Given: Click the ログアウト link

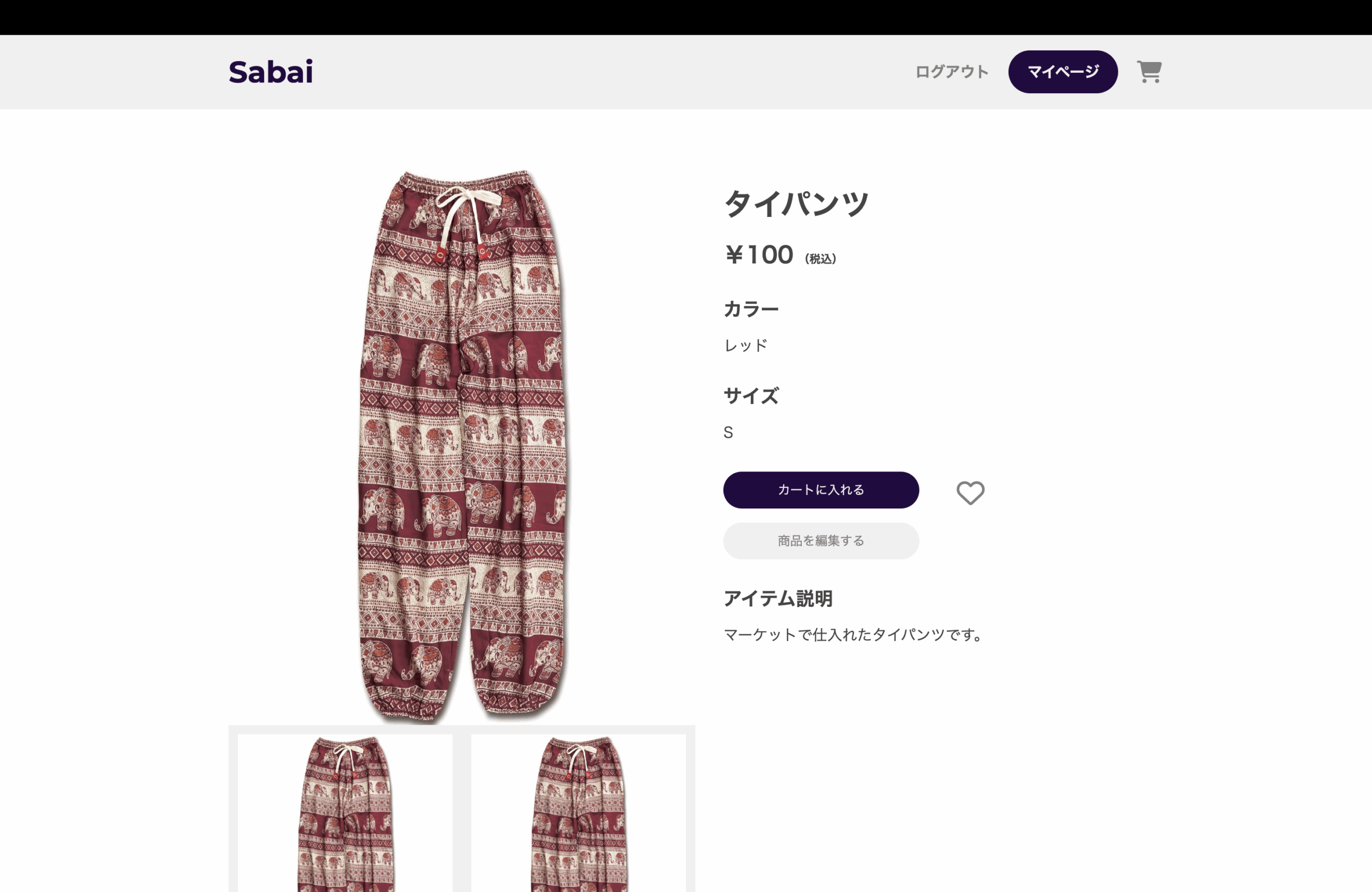Looking at the screenshot, I should pyautogui.click(x=952, y=71).
